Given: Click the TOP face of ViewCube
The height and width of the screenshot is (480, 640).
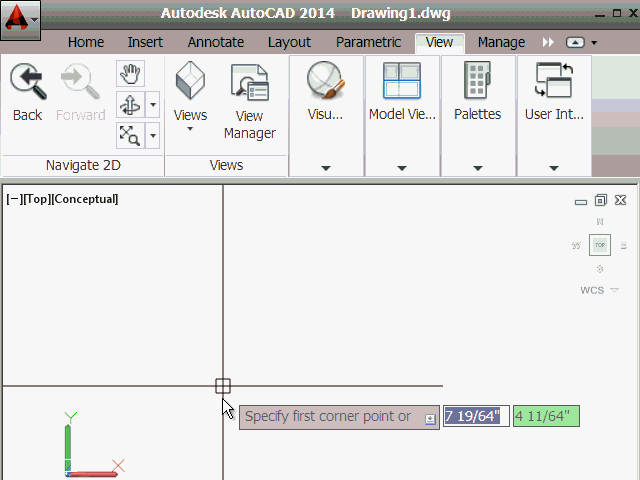Looking at the screenshot, I should point(600,245).
